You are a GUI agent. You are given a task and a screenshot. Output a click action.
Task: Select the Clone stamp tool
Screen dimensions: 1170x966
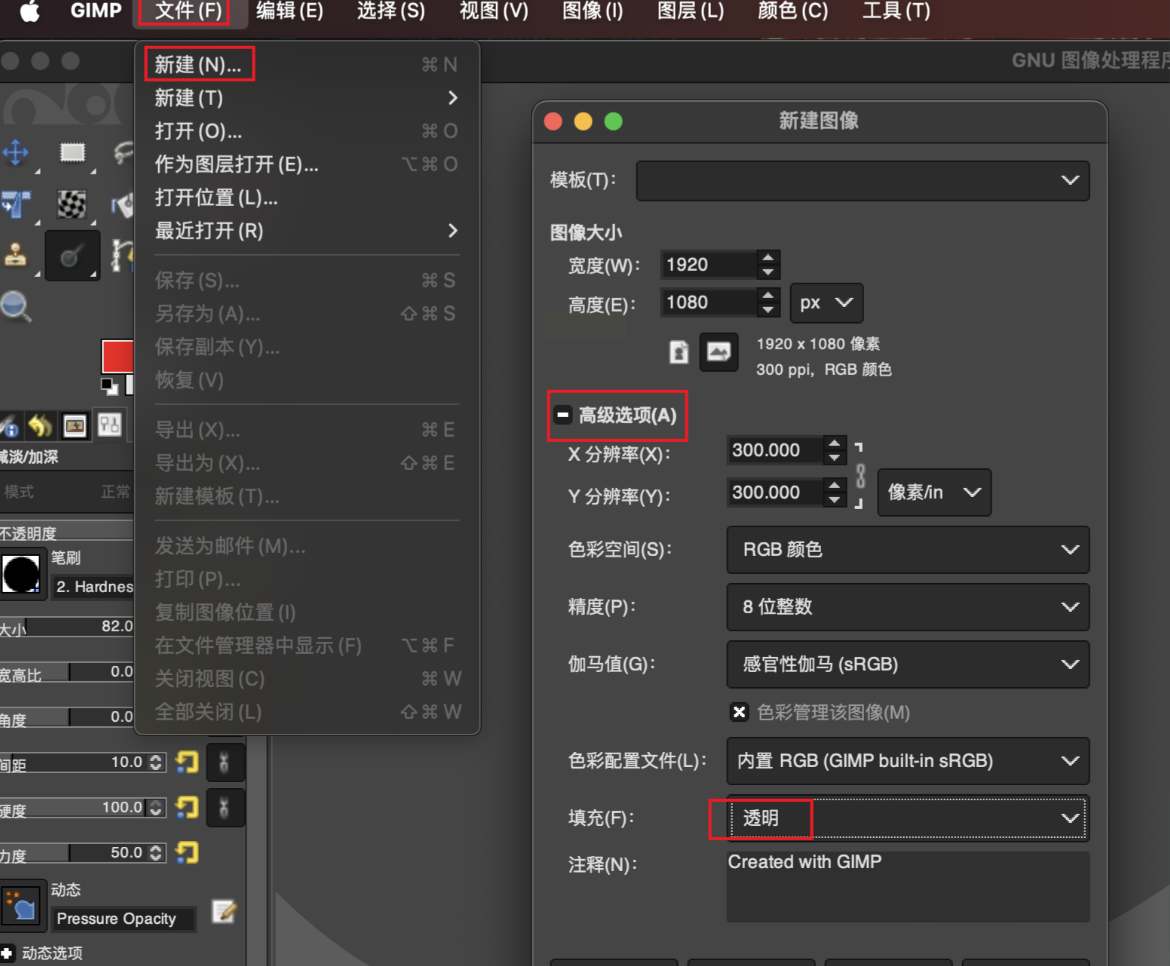tap(16, 254)
